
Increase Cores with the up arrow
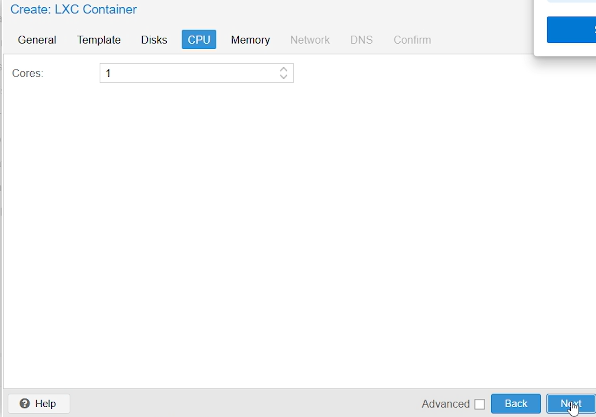(x=283, y=69)
